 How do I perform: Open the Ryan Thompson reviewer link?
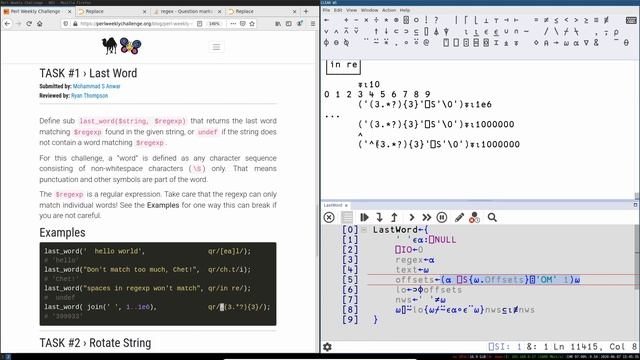(89, 96)
